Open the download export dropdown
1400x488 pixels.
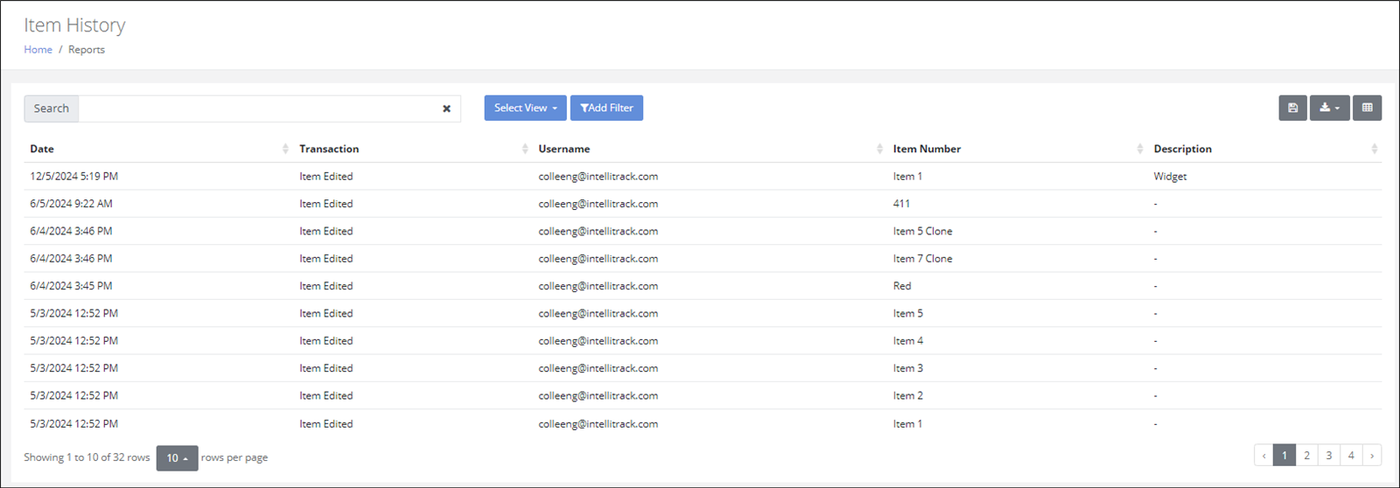point(1329,108)
